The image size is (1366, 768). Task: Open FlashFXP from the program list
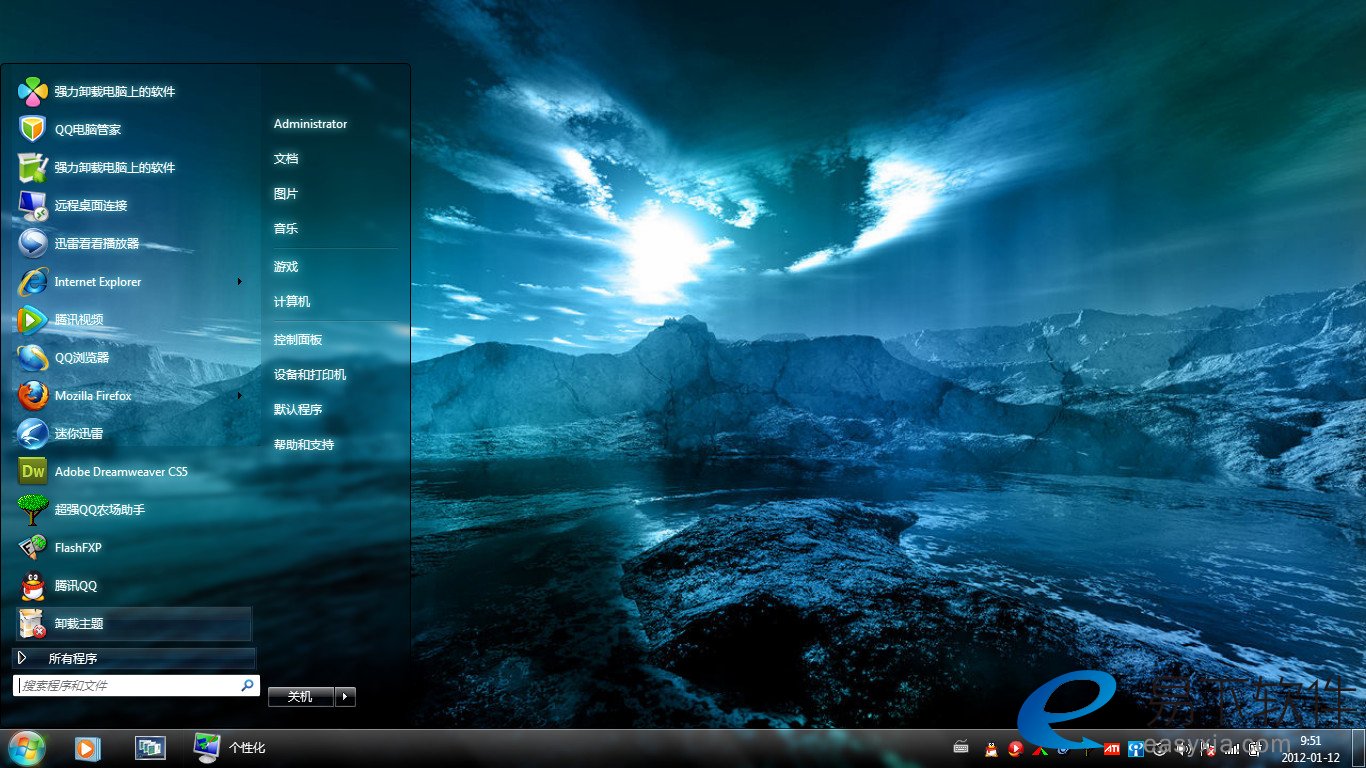78,547
